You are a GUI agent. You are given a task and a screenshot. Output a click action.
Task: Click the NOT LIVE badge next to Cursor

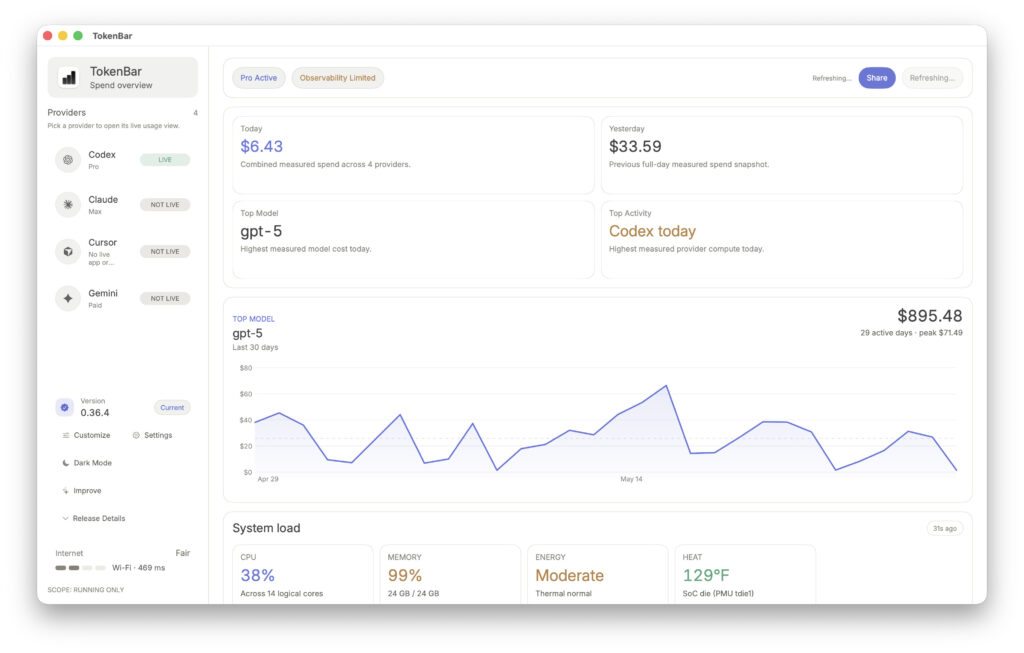pos(165,251)
